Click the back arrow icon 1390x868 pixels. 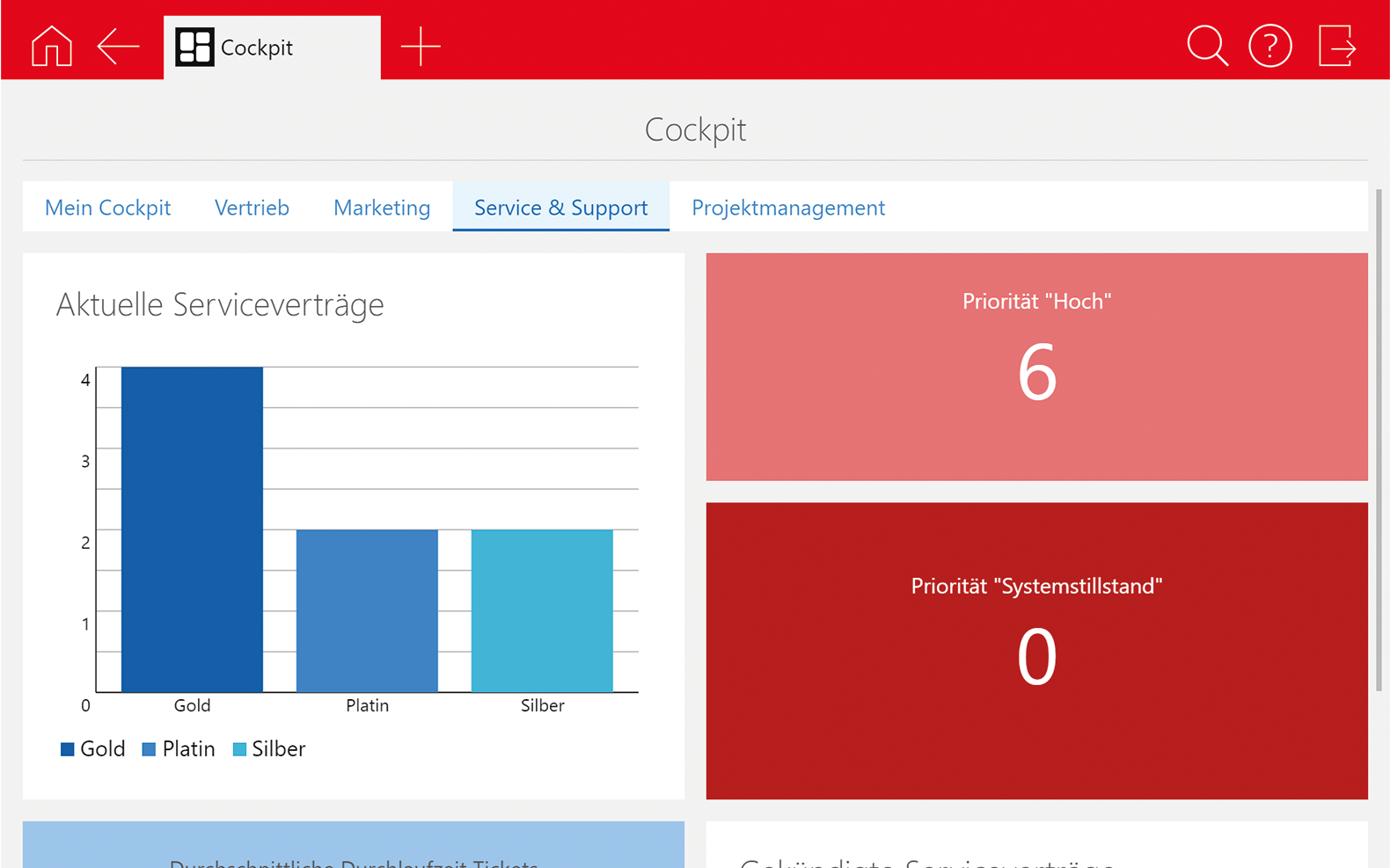[118, 46]
